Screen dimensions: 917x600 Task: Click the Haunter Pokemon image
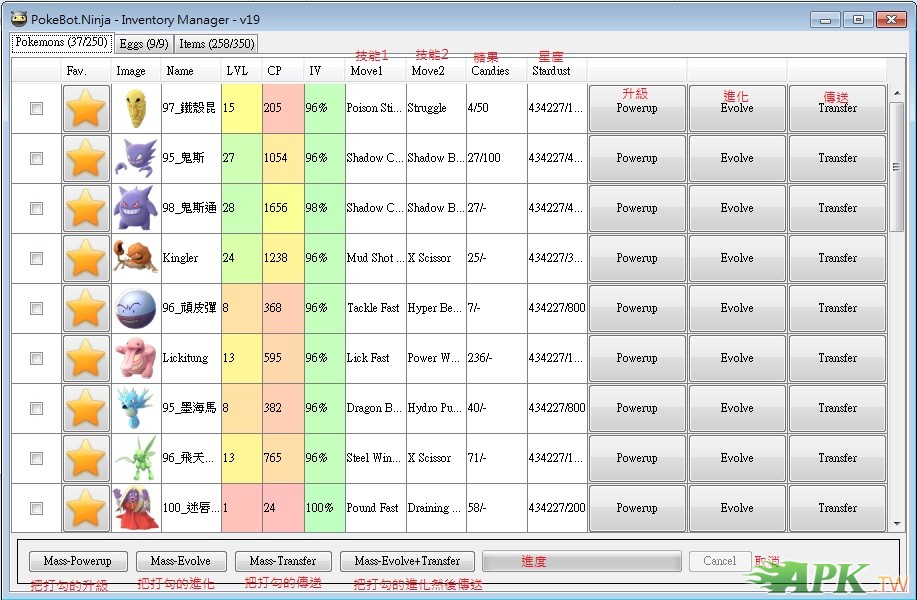click(135, 158)
